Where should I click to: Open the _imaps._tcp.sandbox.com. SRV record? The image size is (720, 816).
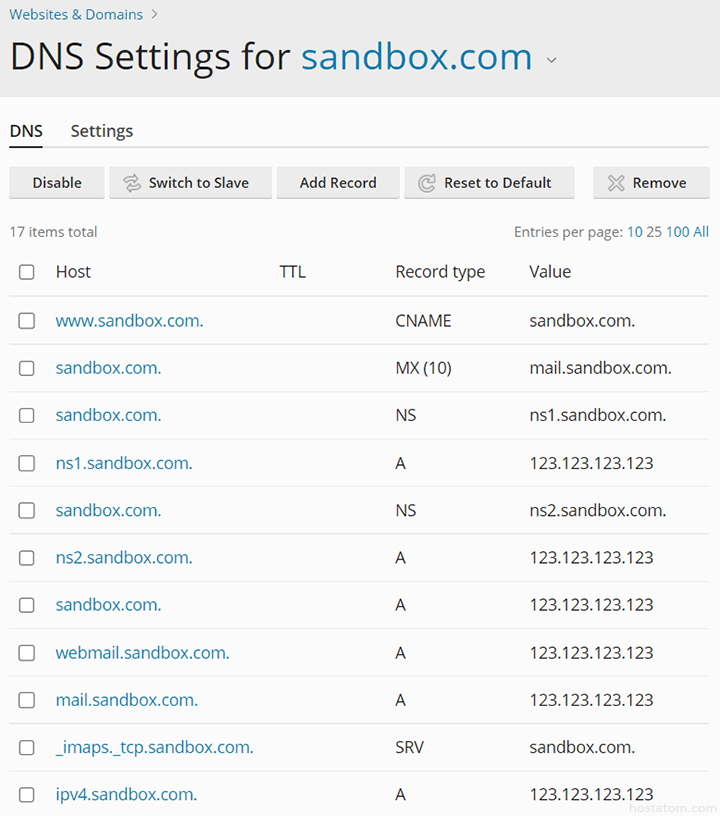click(155, 747)
